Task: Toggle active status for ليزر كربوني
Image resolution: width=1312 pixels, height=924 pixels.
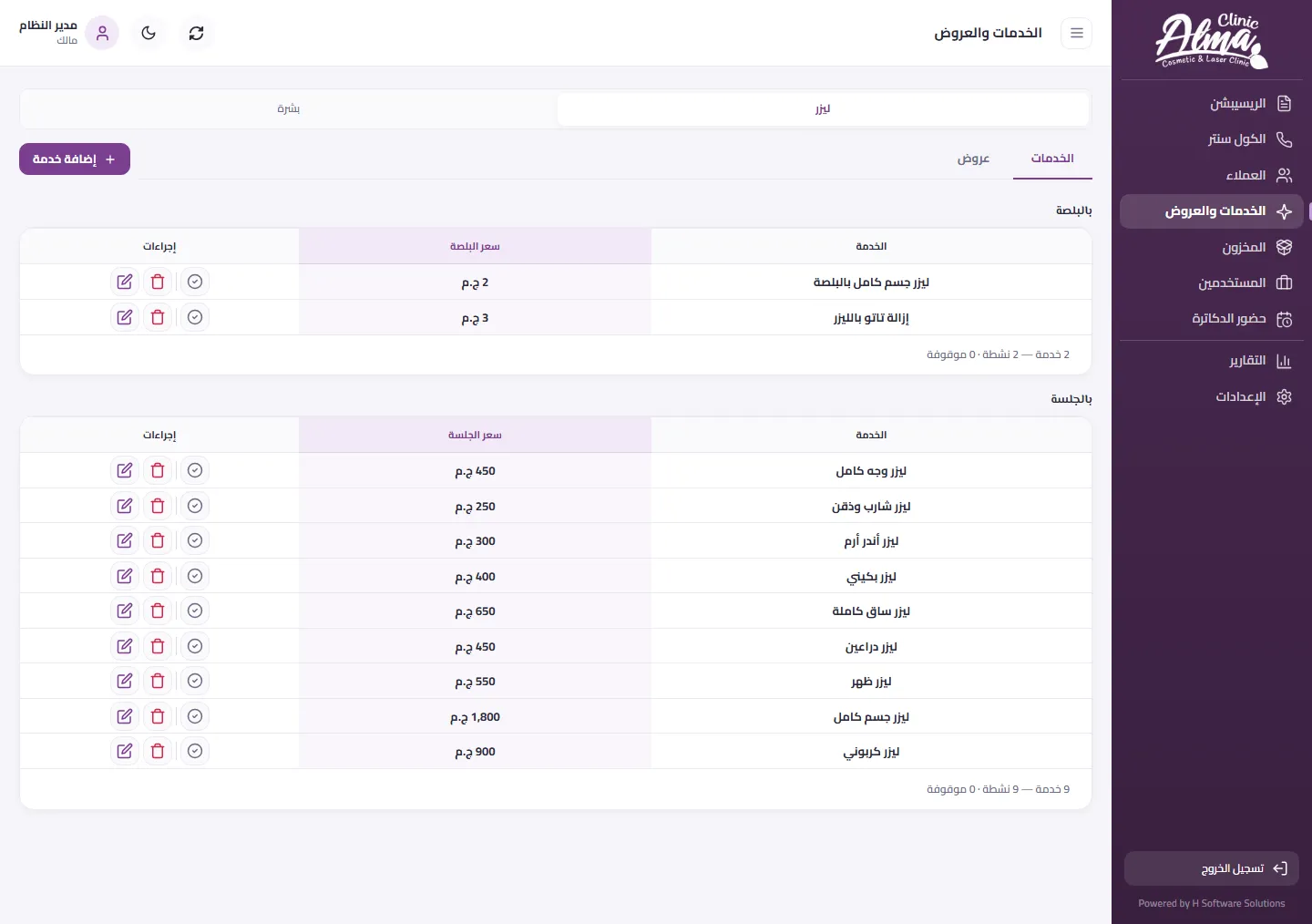Action: point(195,751)
